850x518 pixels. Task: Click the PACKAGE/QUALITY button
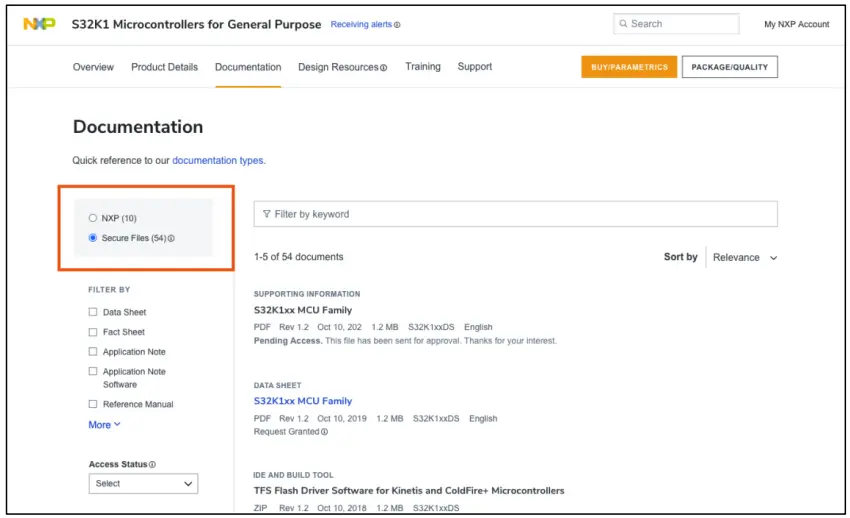tap(729, 67)
